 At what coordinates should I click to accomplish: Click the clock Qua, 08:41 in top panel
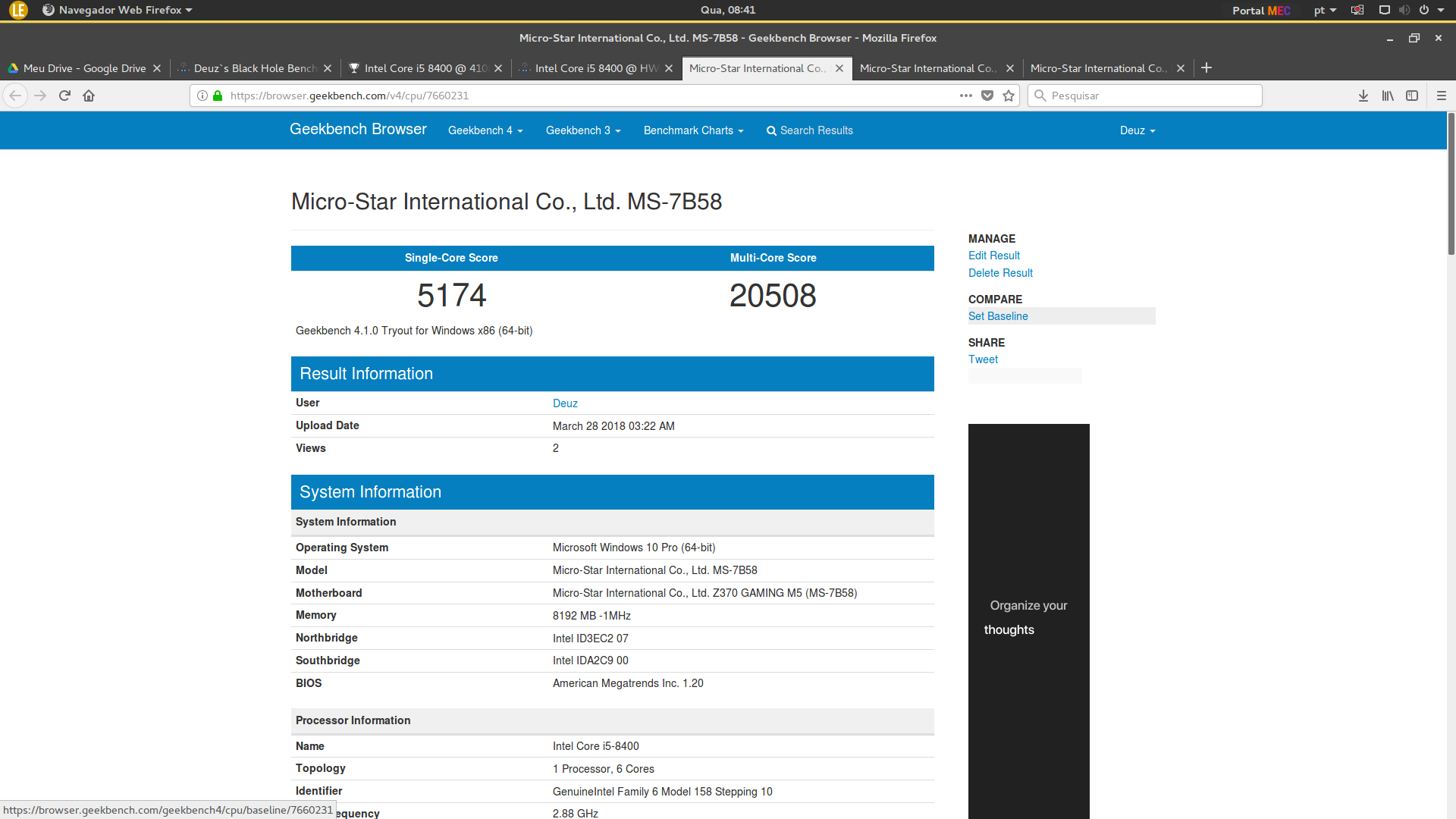(x=727, y=10)
